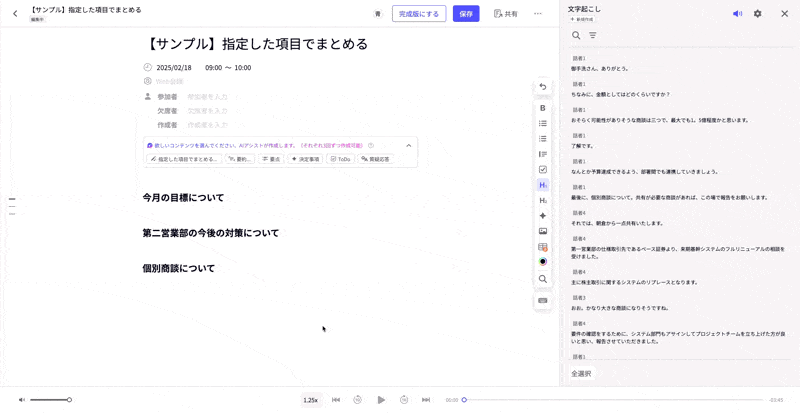Insert a checkbox list from the toolbar

point(543,170)
